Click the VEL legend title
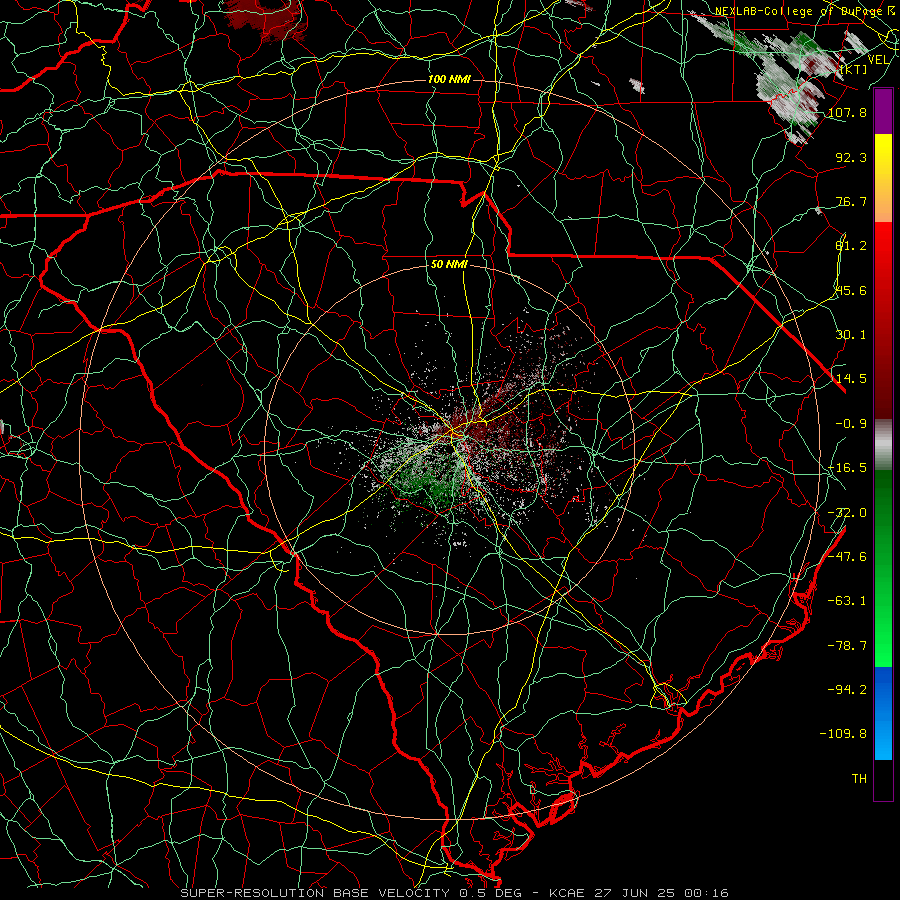Image resolution: width=900 pixels, height=900 pixels. (x=878, y=60)
